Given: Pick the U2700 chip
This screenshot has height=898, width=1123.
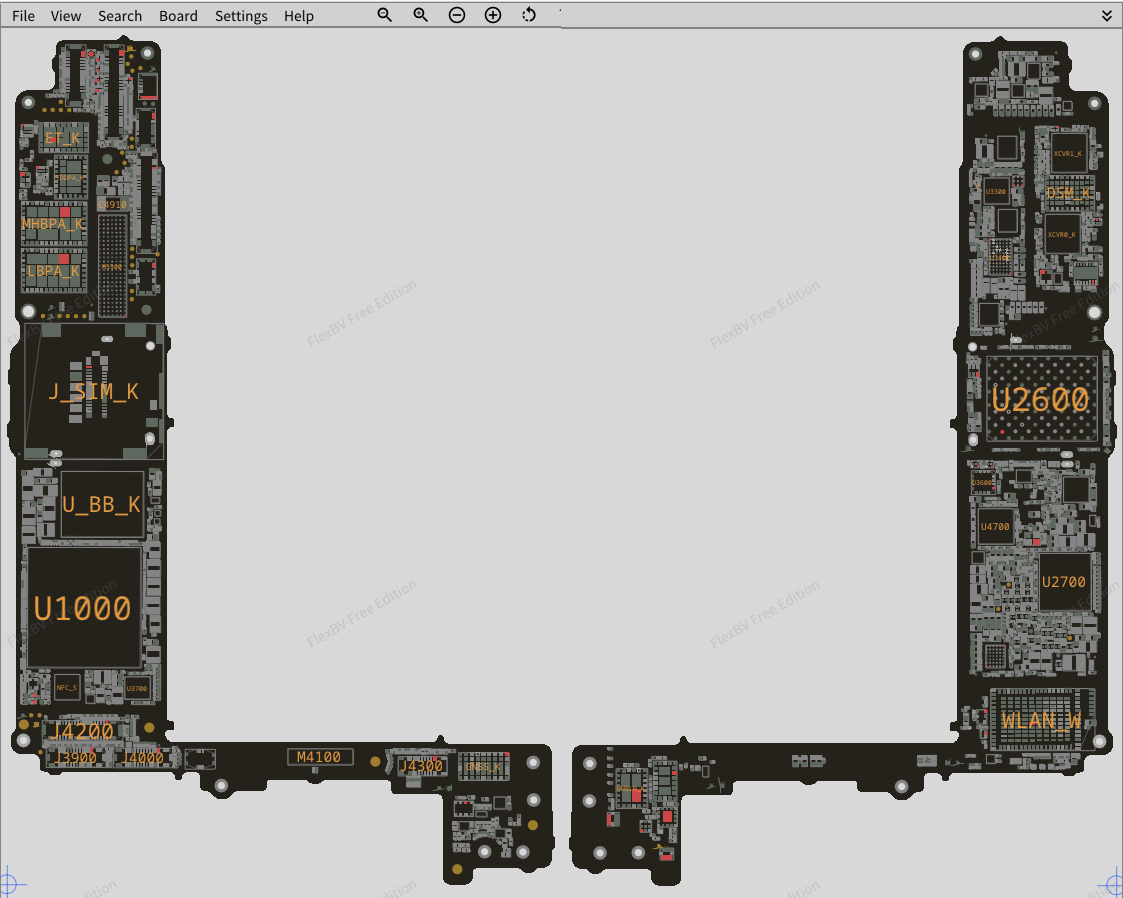Looking at the screenshot, I should 1063,582.
